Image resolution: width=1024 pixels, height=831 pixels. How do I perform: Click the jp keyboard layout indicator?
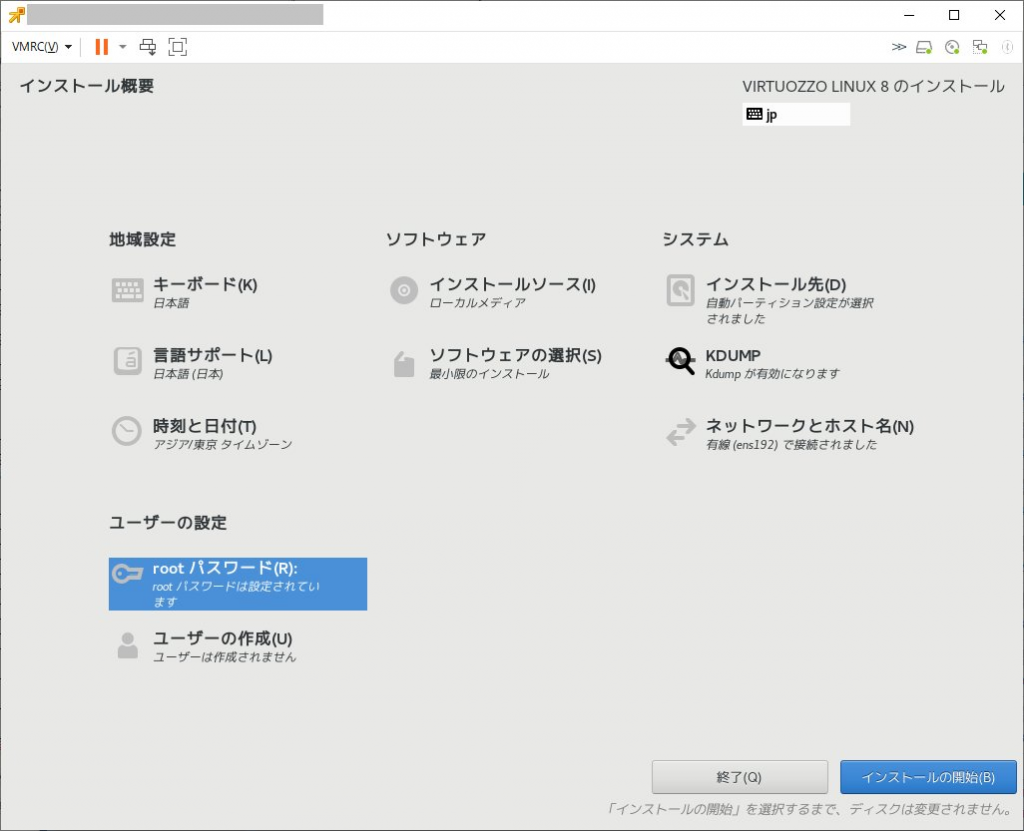pyautogui.click(x=795, y=114)
